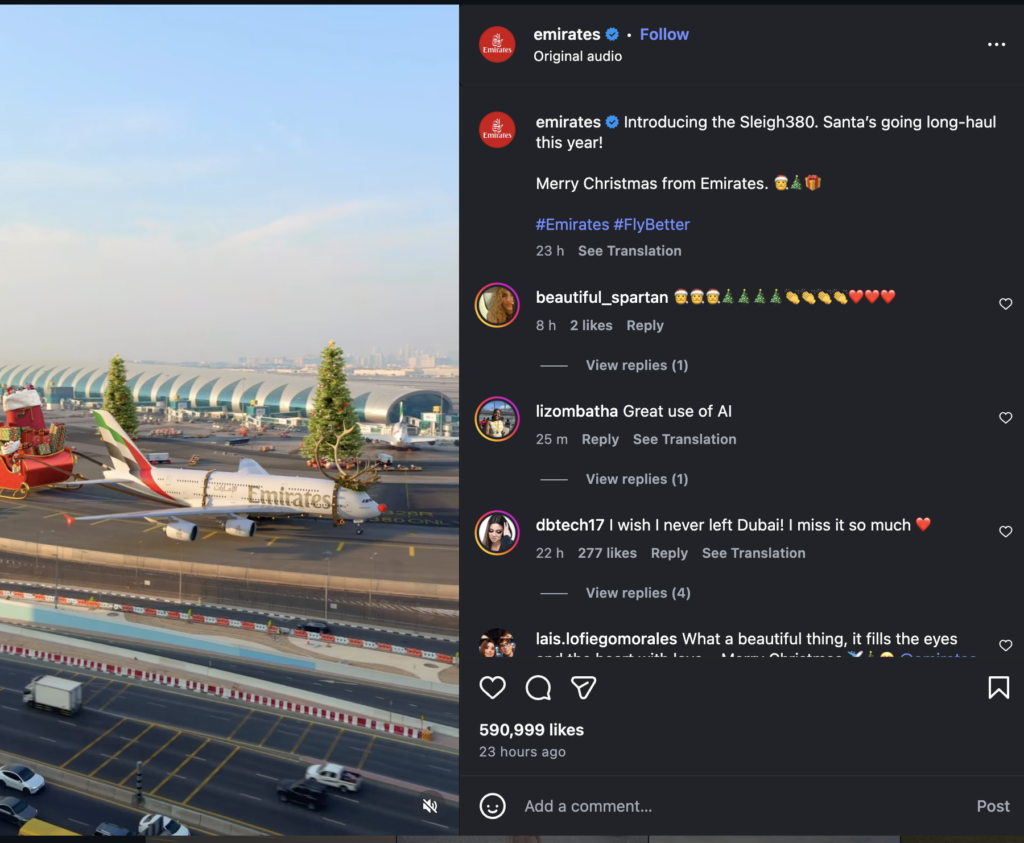
Task: Open beautiful_spartan's profile picture
Action: (x=497, y=305)
